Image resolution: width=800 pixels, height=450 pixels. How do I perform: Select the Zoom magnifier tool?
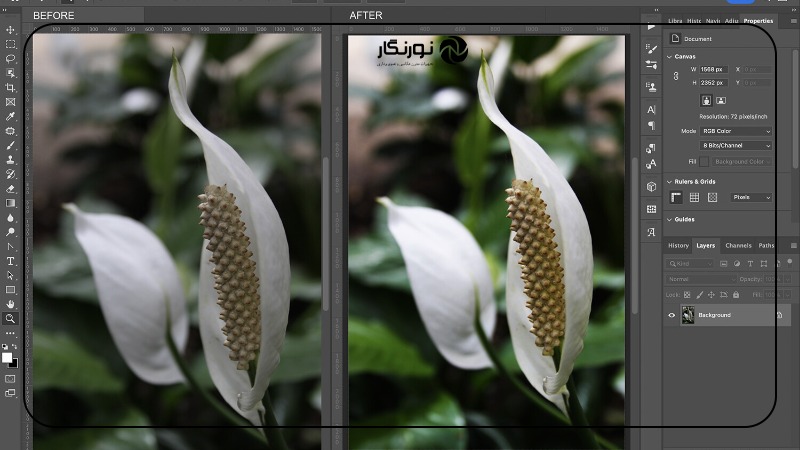point(10,319)
